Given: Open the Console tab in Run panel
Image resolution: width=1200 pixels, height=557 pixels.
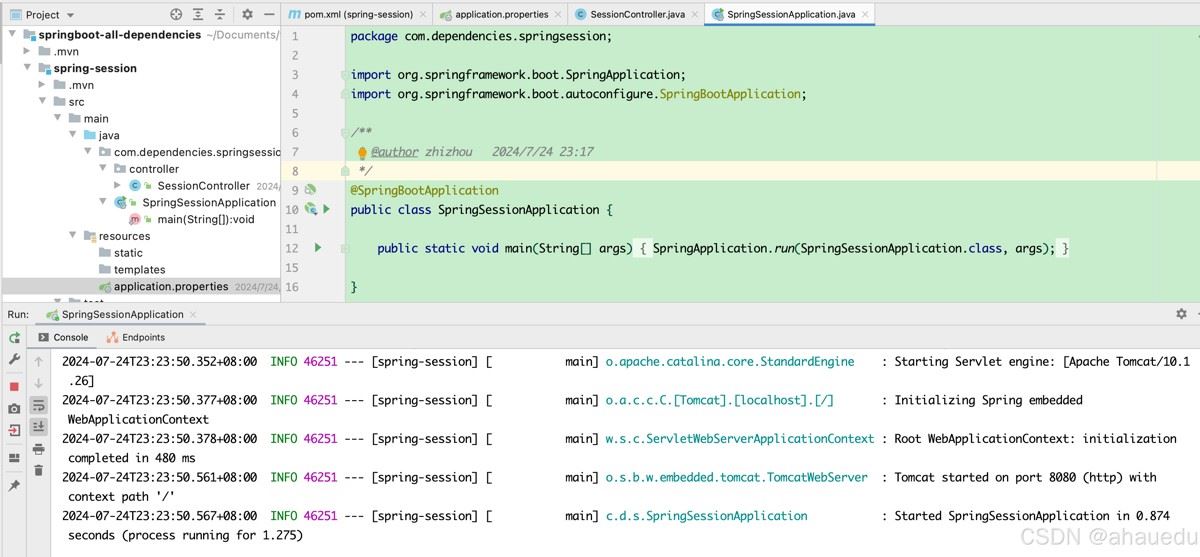Looking at the screenshot, I should (x=62, y=337).
